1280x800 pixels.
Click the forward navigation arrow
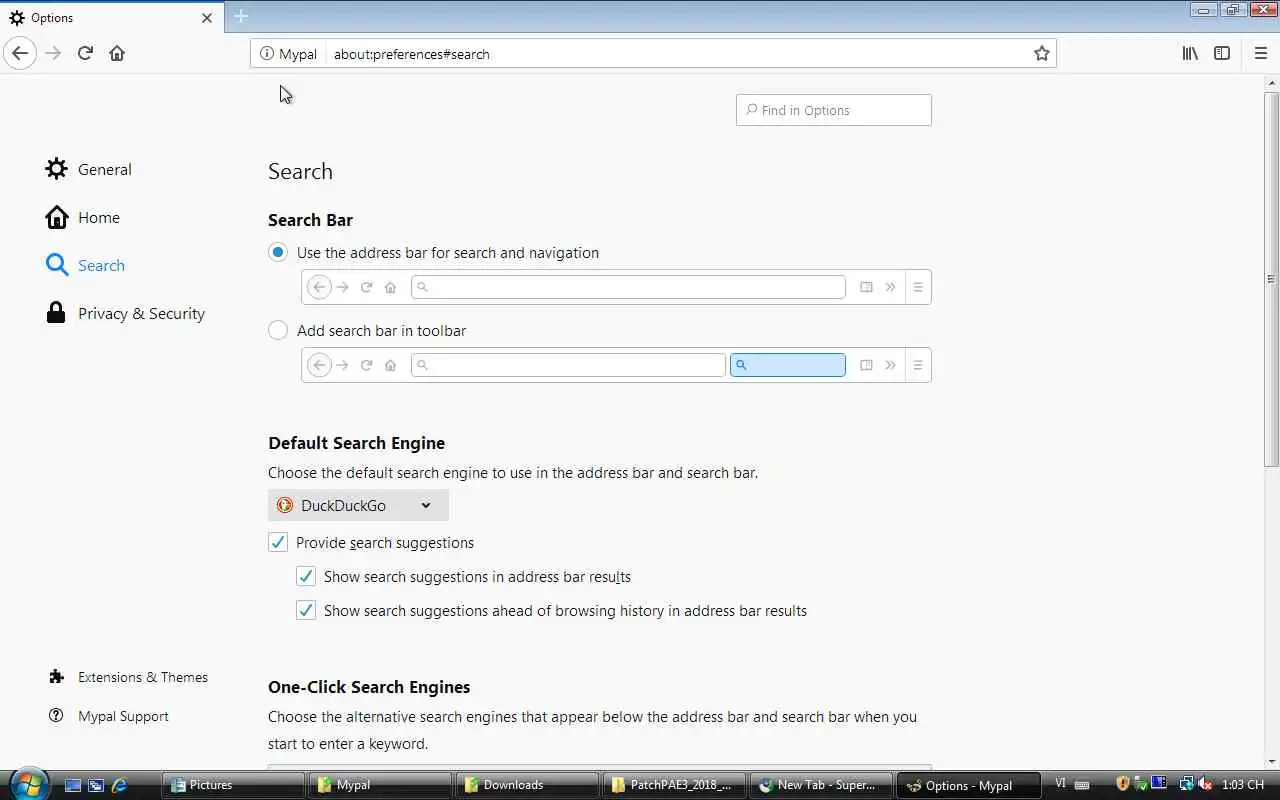pyautogui.click(x=53, y=53)
